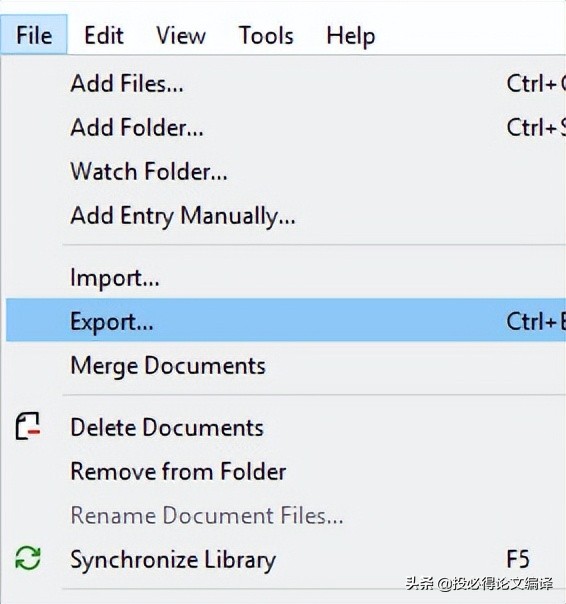Image resolution: width=566 pixels, height=604 pixels.
Task: Click the green Synchronize Library arrows icon
Action: 28,558
